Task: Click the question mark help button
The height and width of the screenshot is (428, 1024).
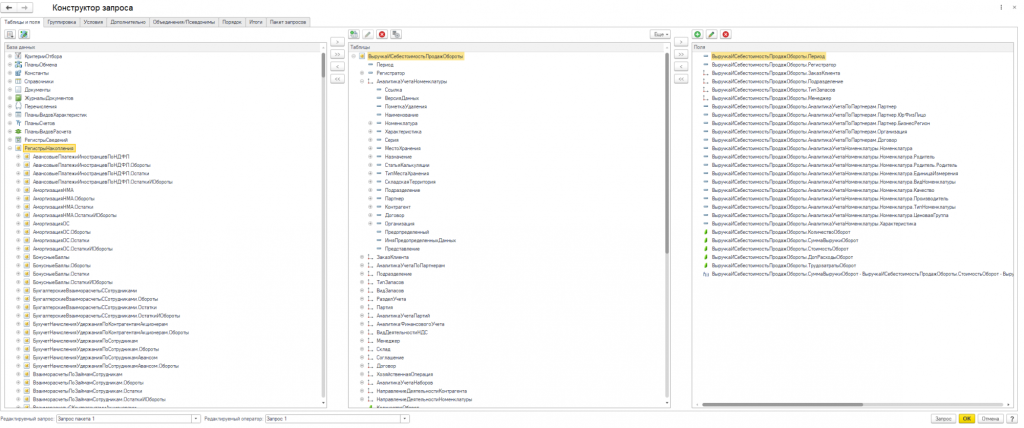Action: pyautogui.click(x=1011, y=418)
